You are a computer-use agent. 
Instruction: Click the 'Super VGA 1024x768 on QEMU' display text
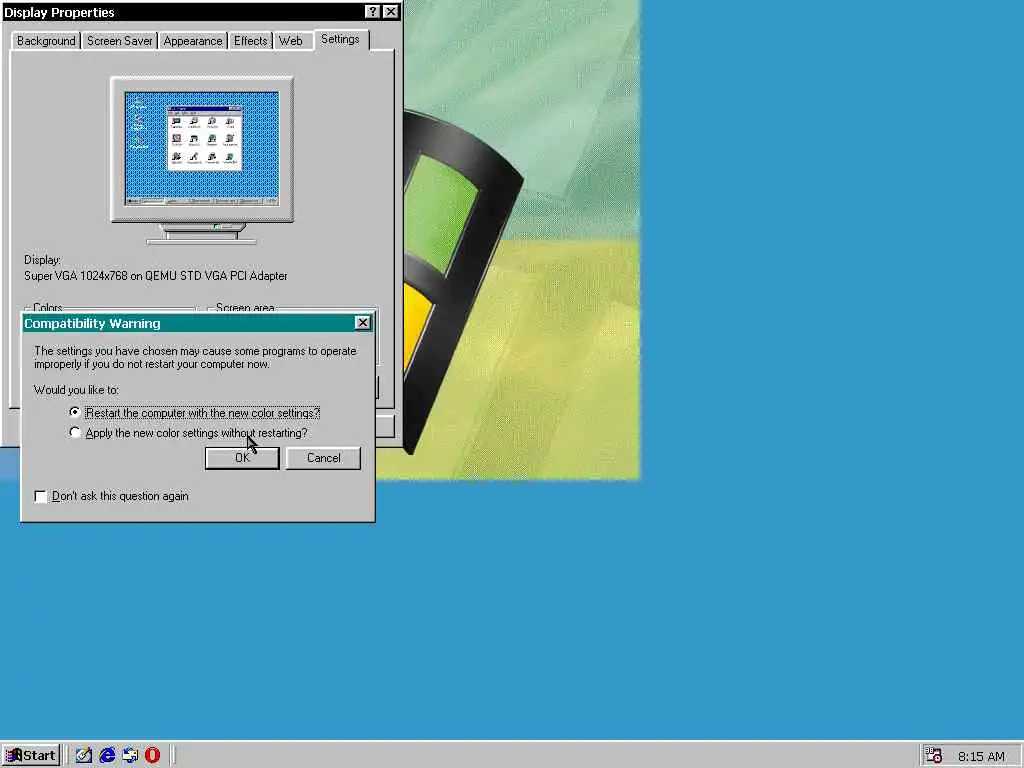[155, 276]
